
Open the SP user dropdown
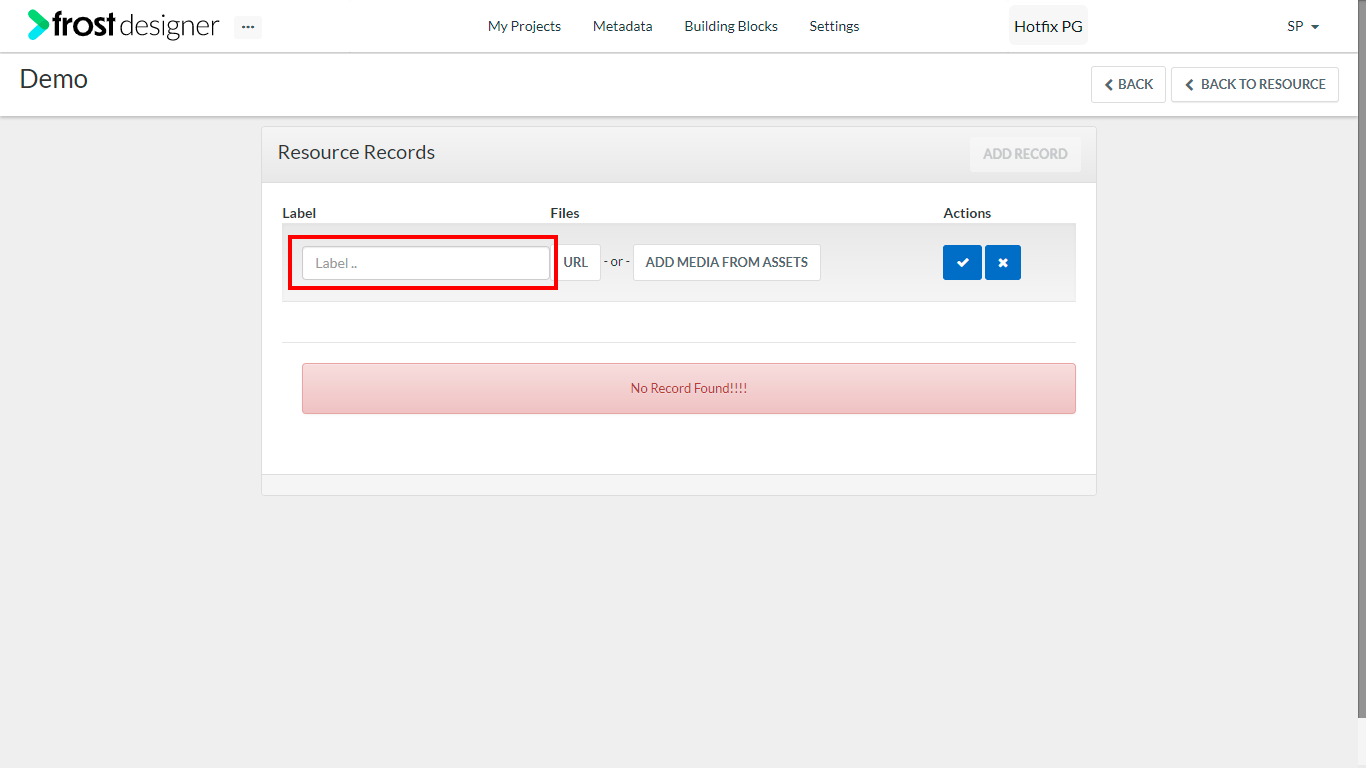pyautogui.click(x=1303, y=26)
